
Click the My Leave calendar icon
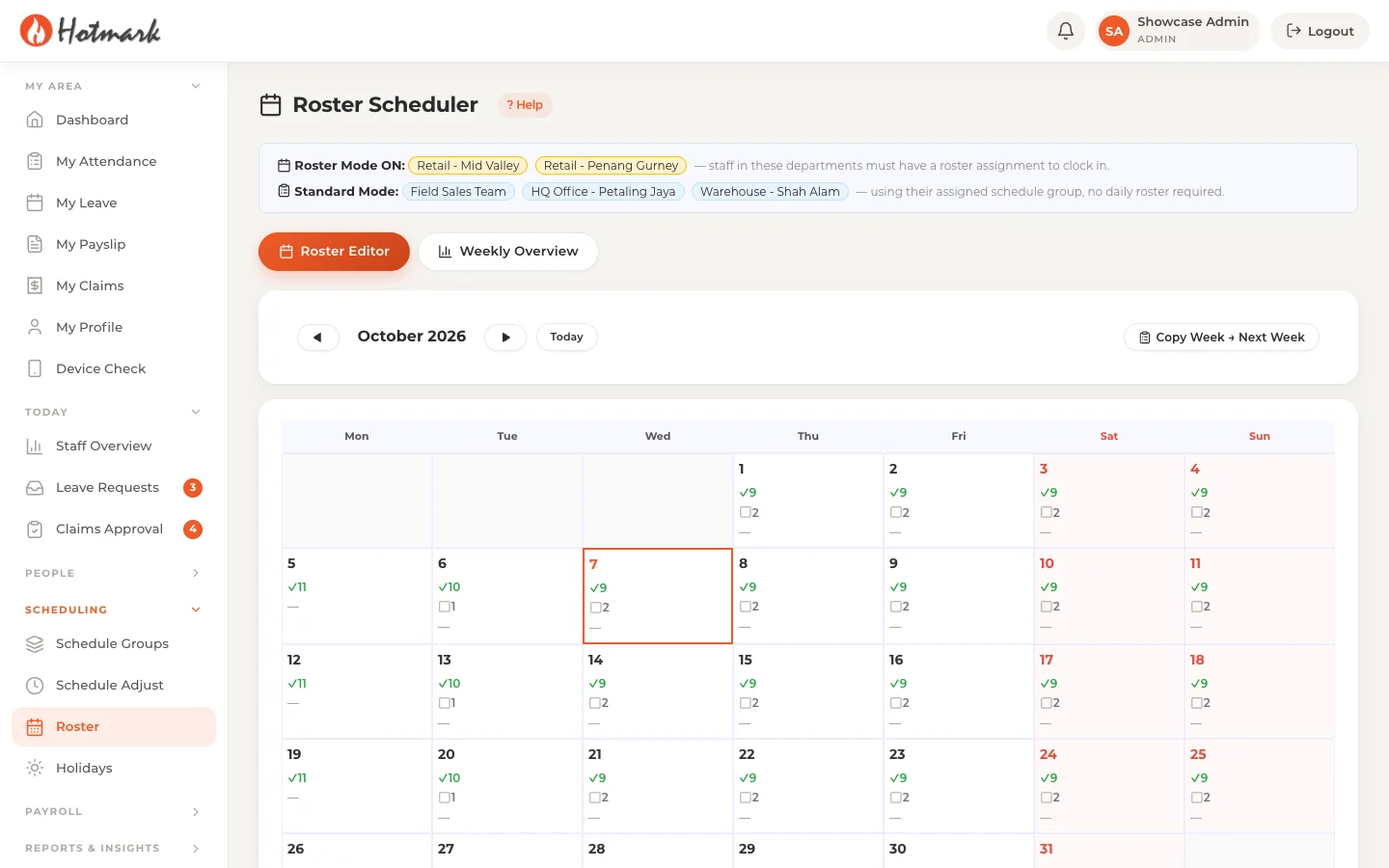(35, 203)
